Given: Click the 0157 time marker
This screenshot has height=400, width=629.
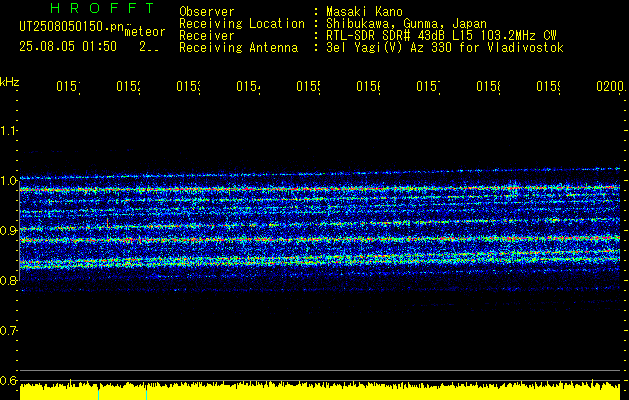Looking at the screenshot, I should click(x=428, y=87).
